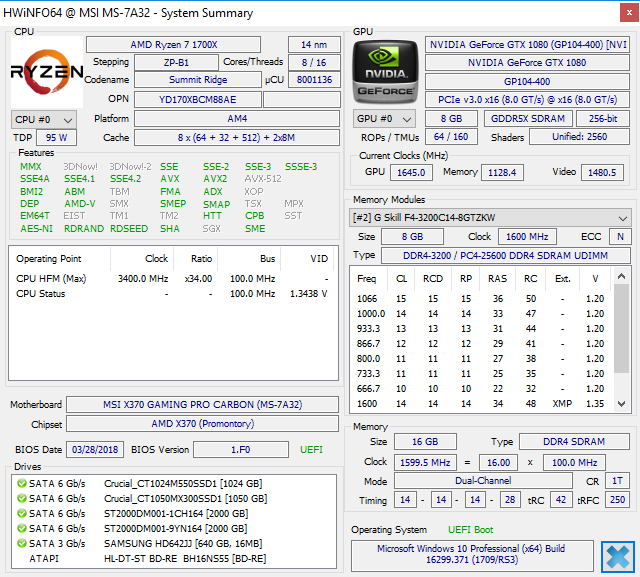
Task: Click the PCIe v3.0 x16 bus field
Action: pos(527,100)
